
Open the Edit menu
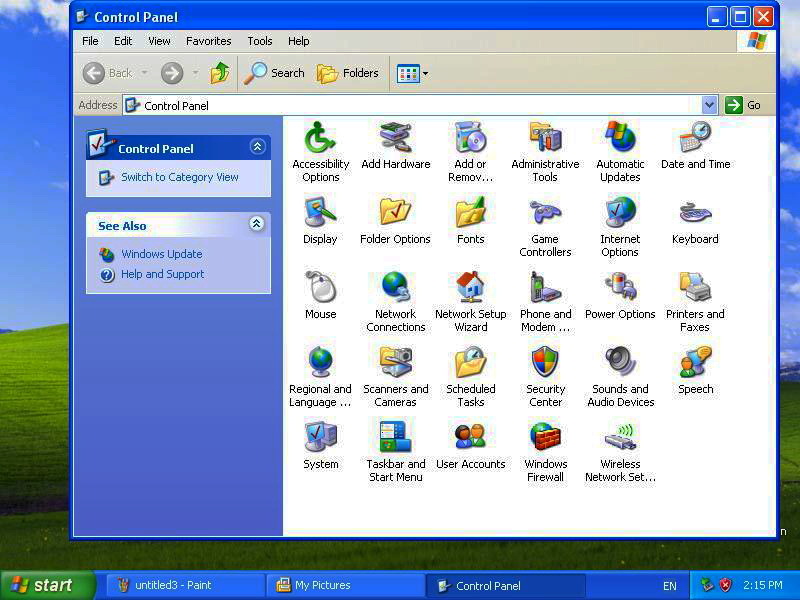(x=122, y=41)
